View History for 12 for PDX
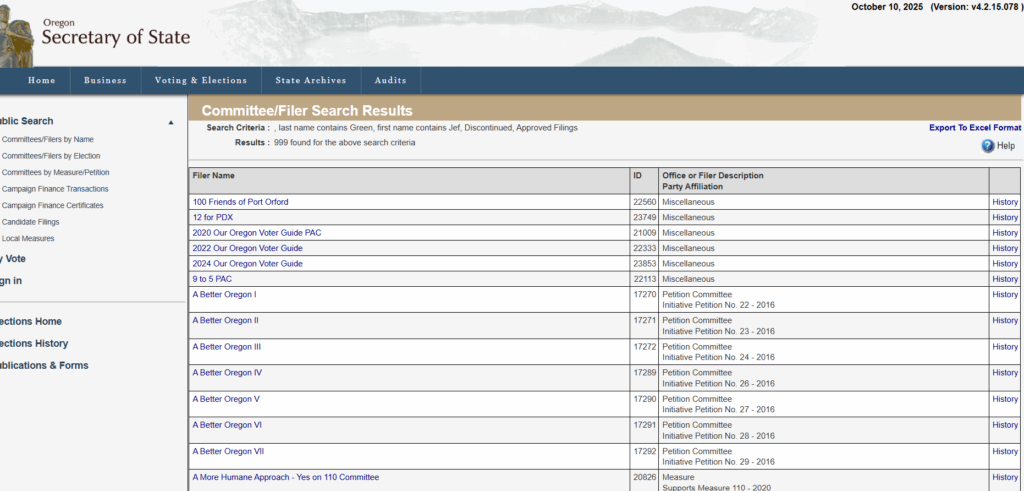 tap(1004, 217)
